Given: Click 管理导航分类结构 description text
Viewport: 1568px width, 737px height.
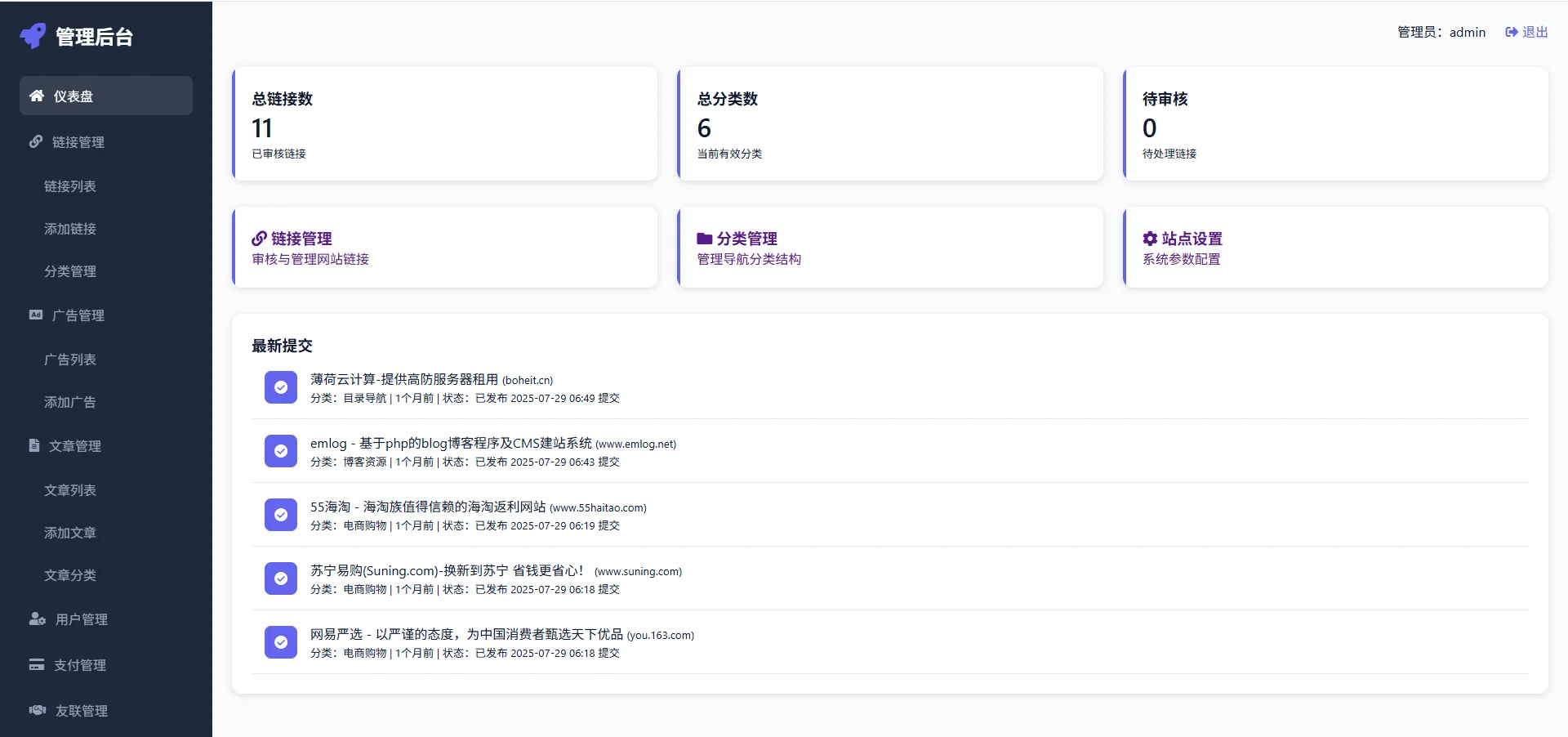Looking at the screenshot, I should pyautogui.click(x=749, y=259).
